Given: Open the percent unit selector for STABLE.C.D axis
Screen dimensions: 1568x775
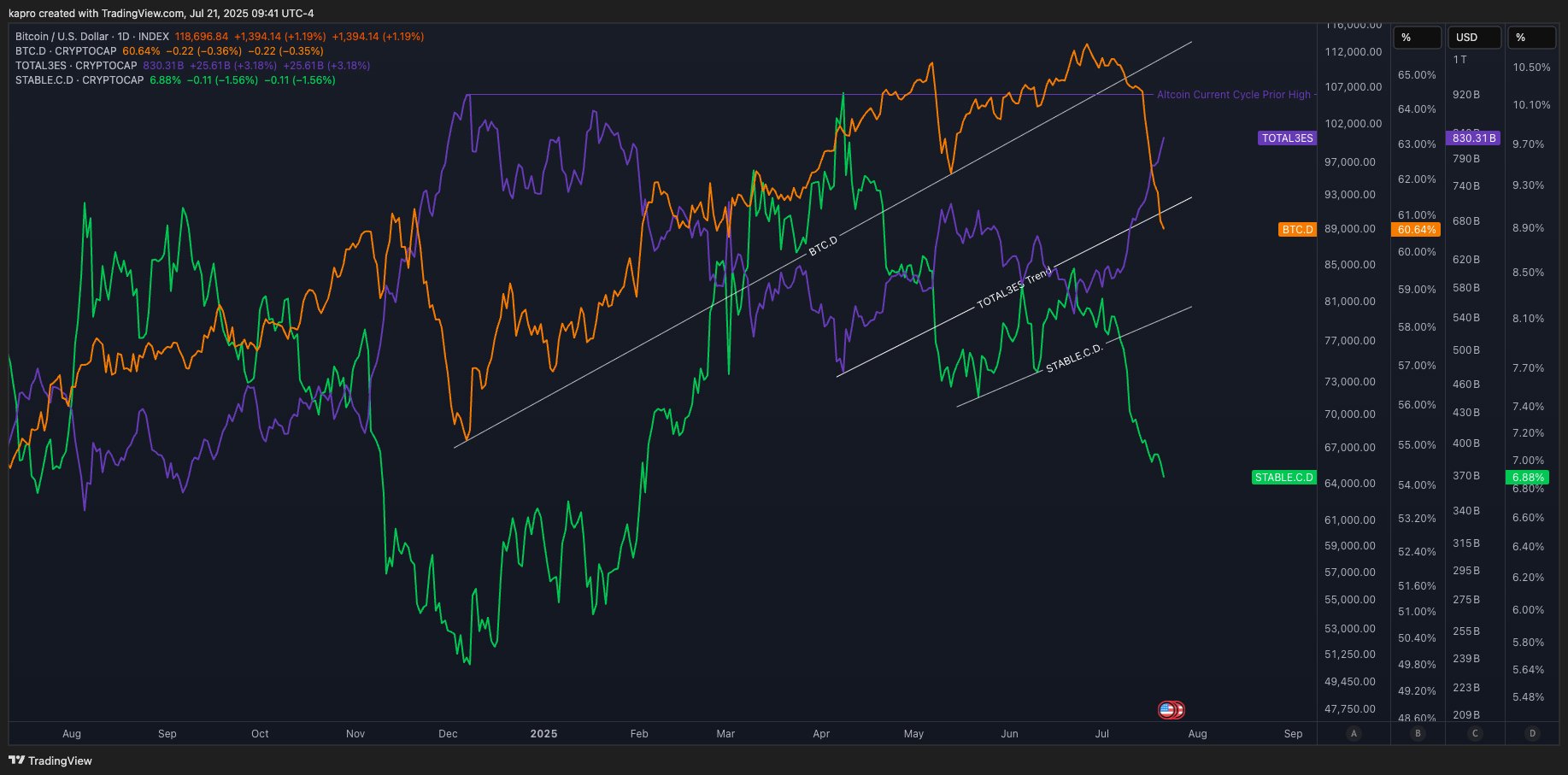Looking at the screenshot, I should [1532, 38].
